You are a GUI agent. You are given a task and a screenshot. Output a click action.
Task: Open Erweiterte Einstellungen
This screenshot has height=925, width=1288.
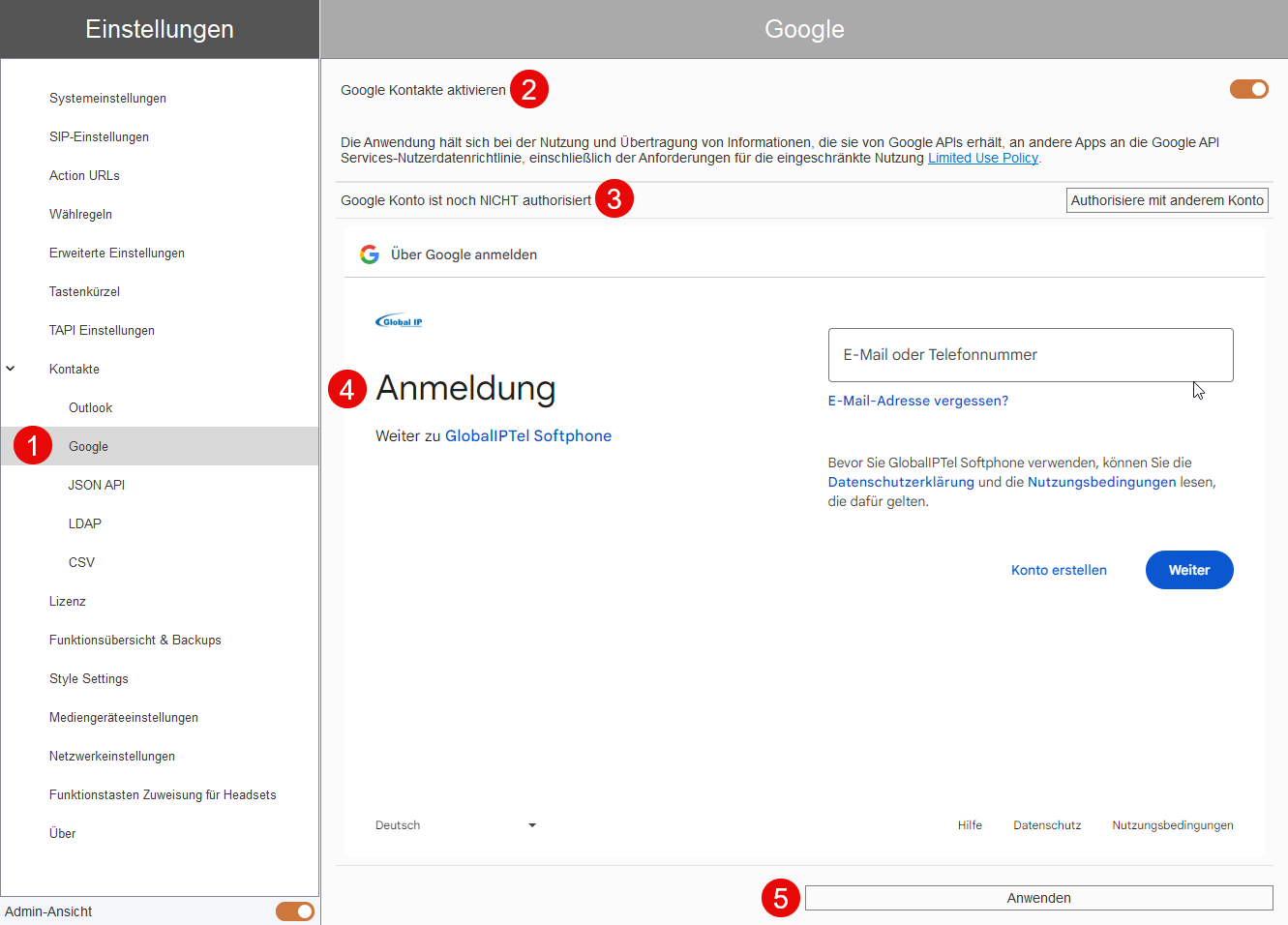click(x=116, y=253)
